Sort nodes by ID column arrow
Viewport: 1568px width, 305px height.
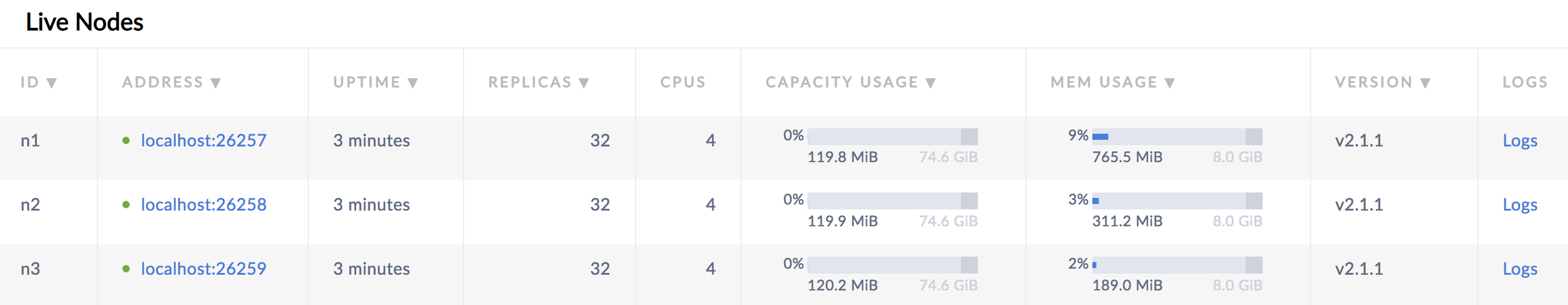[51, 84]
